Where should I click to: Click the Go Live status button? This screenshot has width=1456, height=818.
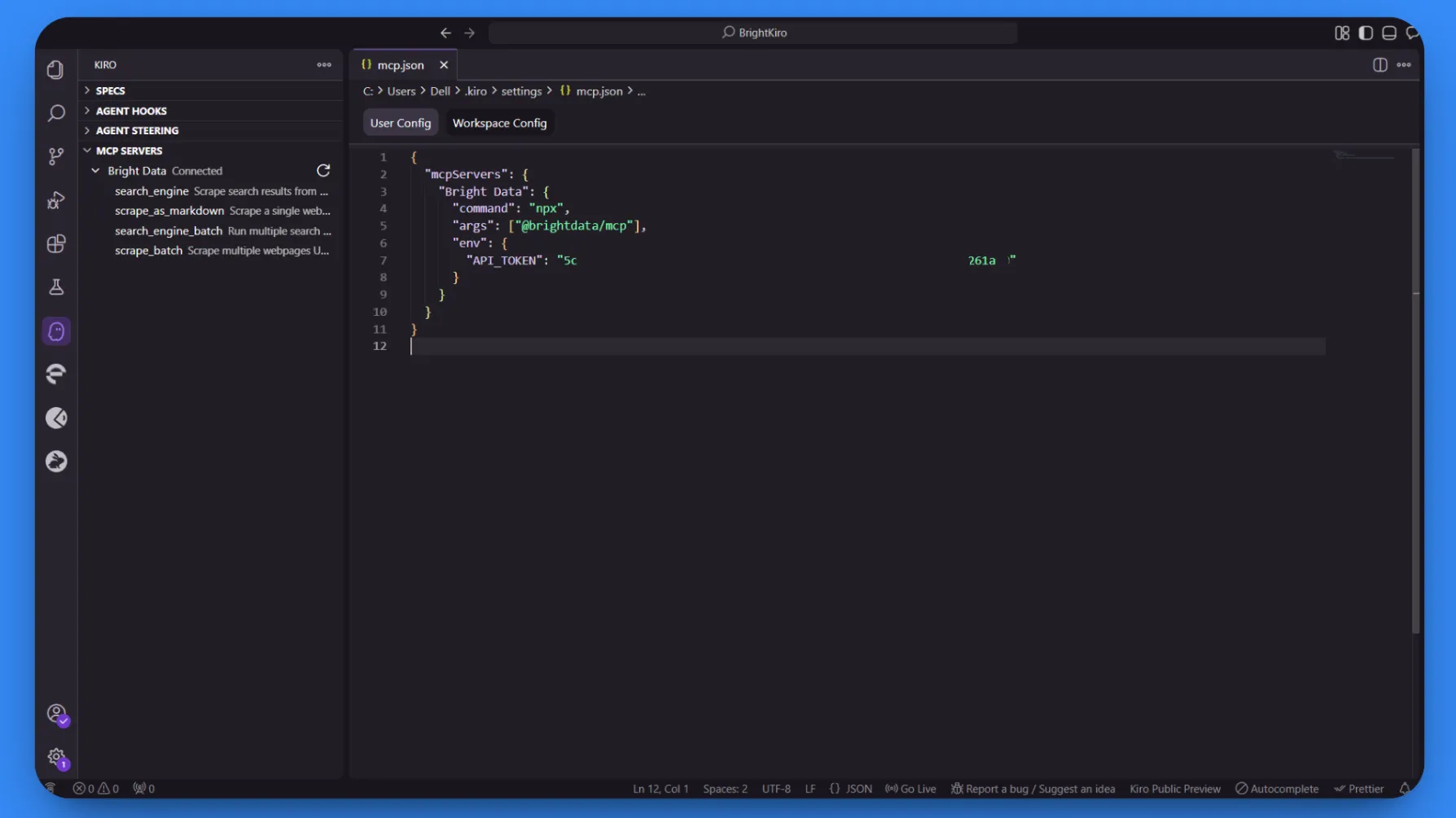click(910, 789)
